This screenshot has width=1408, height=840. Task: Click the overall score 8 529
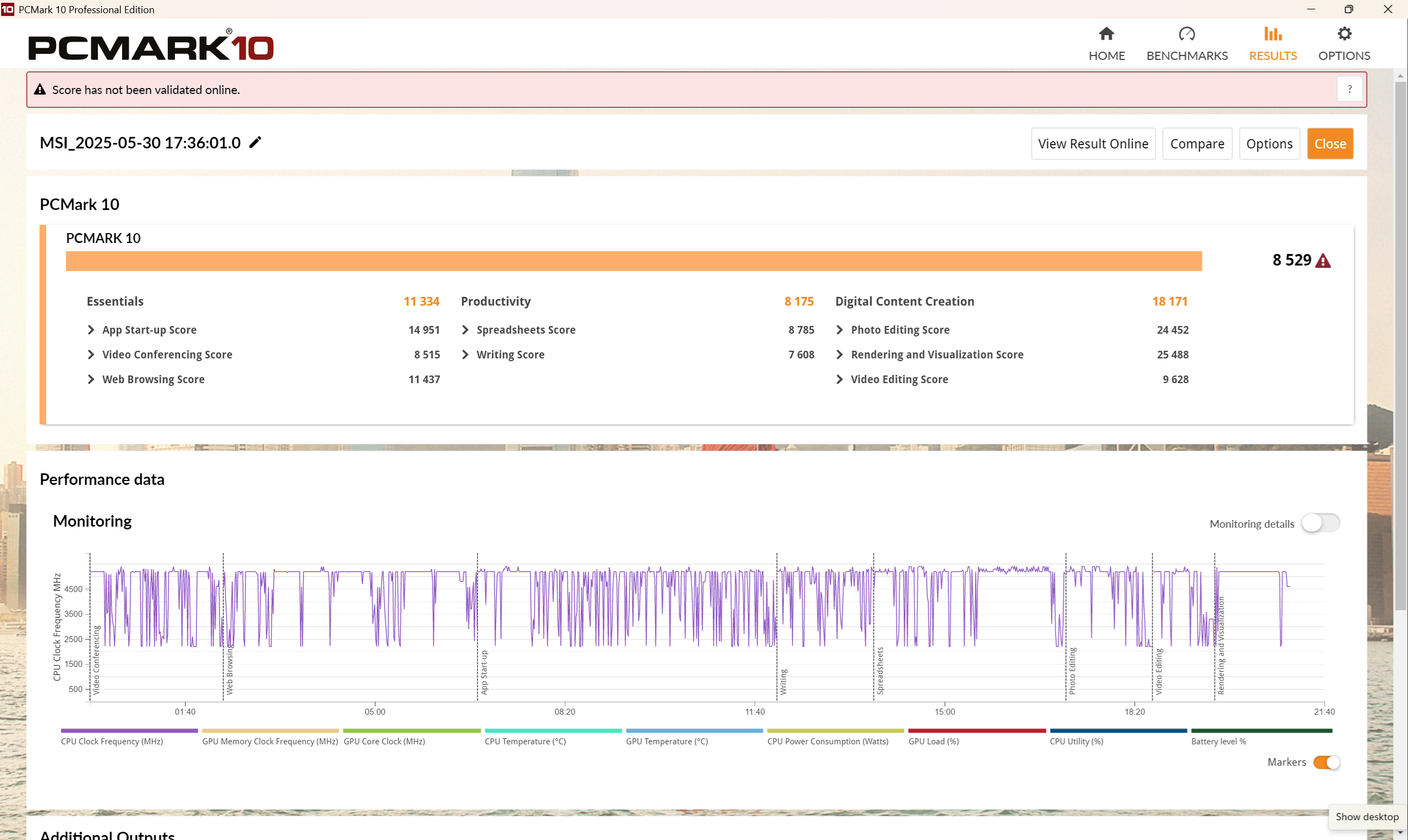[1291, 260]
